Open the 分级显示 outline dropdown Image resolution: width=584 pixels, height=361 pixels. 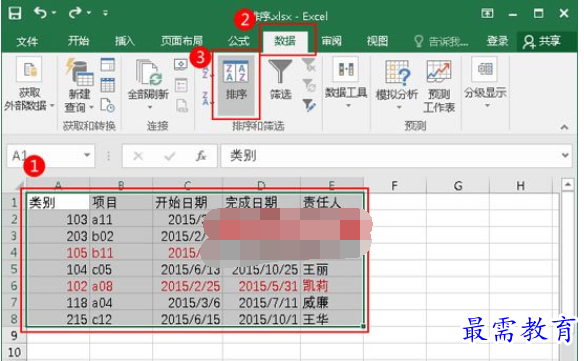tap(485, 83)
